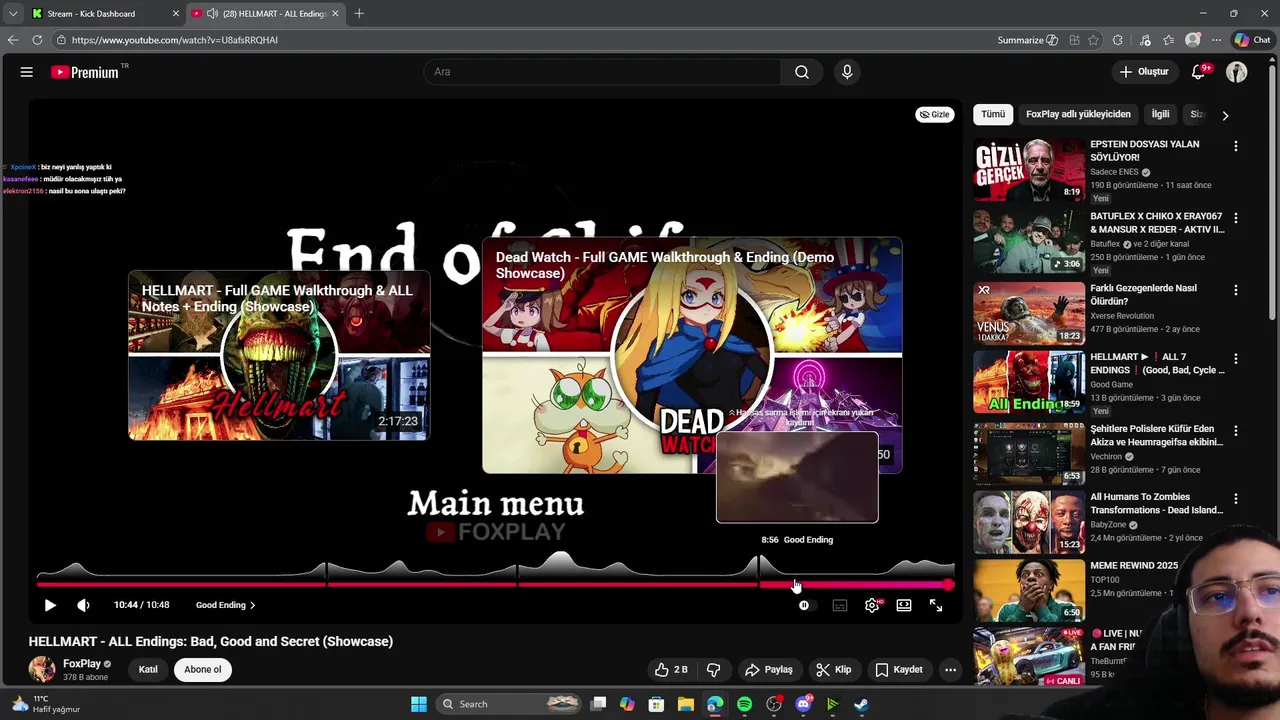The width and height of the screenshot is (1280, 720).
Task: Open the FoxPlay channel name link
Action: pyautogui.click(x=82, y=664)
